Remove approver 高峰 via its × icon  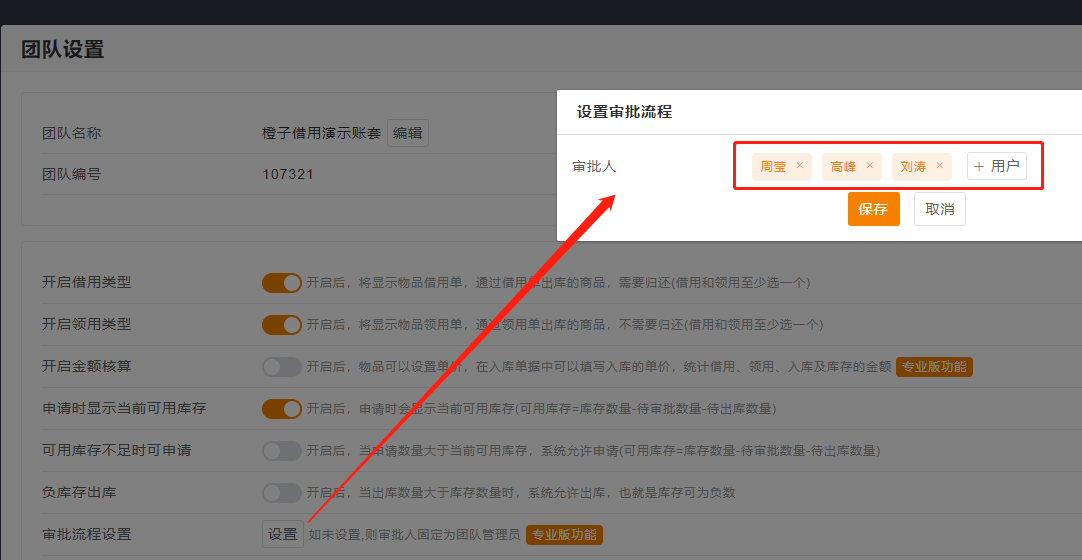click(x=869, y=166)
